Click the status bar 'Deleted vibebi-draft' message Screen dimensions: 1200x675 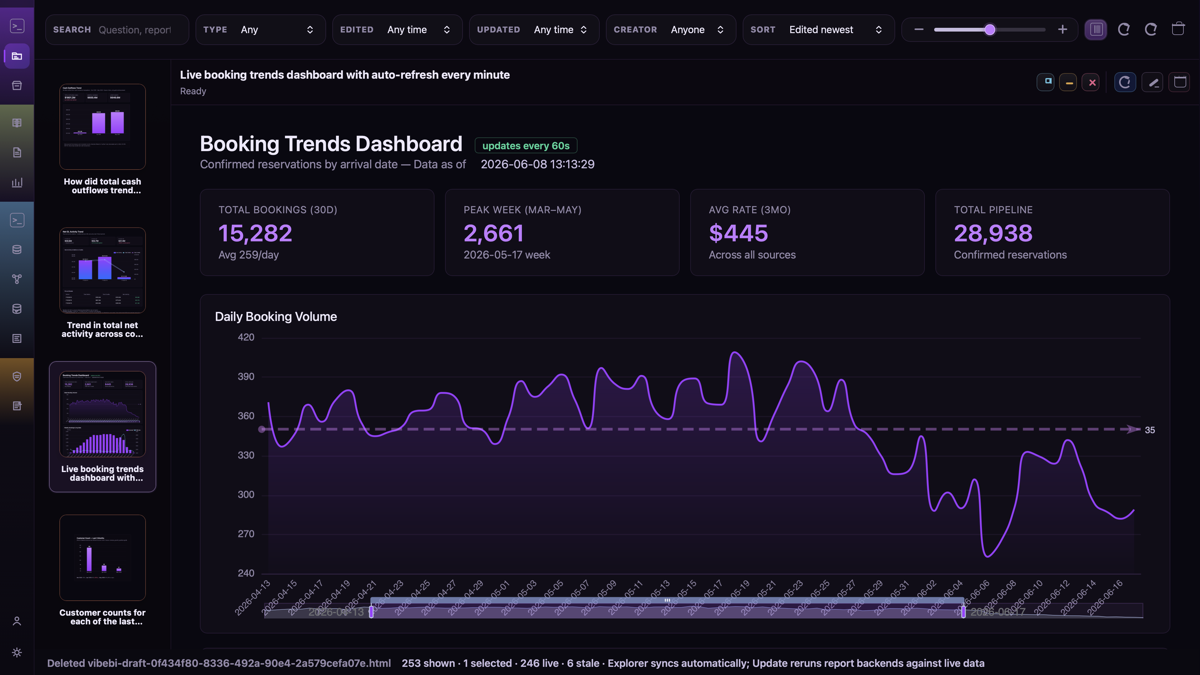click(x=219, y=663)
